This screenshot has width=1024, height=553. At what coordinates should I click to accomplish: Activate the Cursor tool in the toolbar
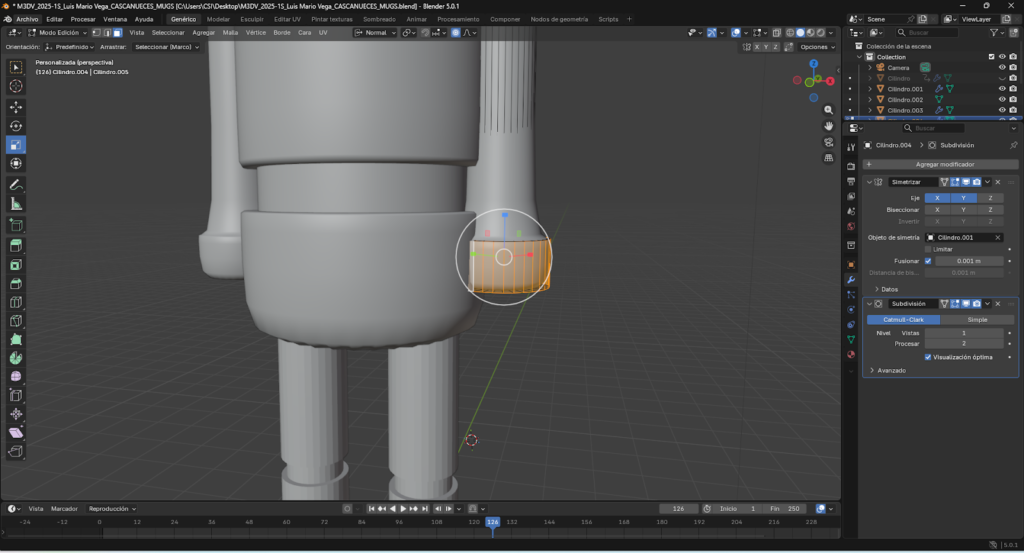pyautogui.click(x=16, y=86)
